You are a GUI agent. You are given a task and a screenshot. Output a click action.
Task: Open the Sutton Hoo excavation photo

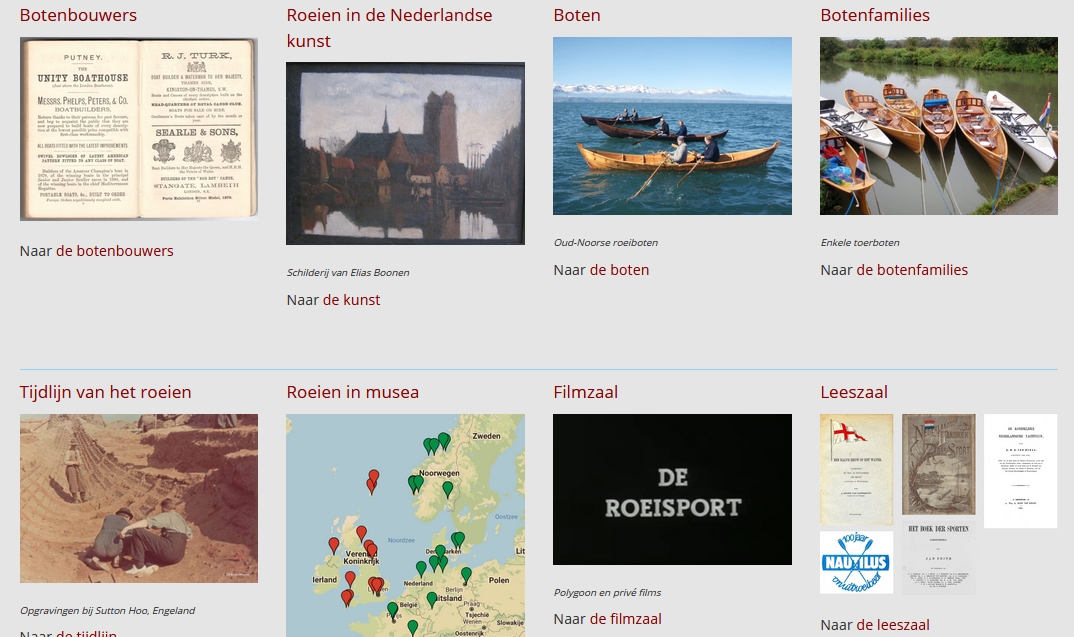coord(139,499)
